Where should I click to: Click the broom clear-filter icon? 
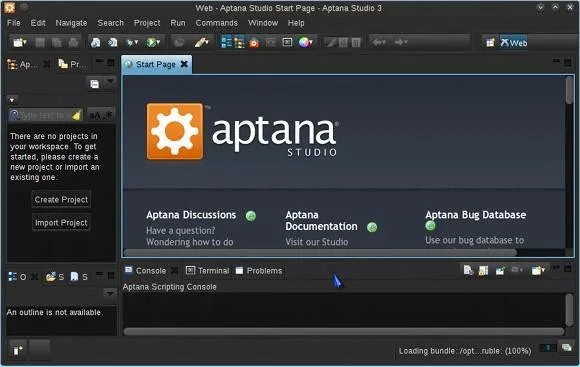coord(77,115)
